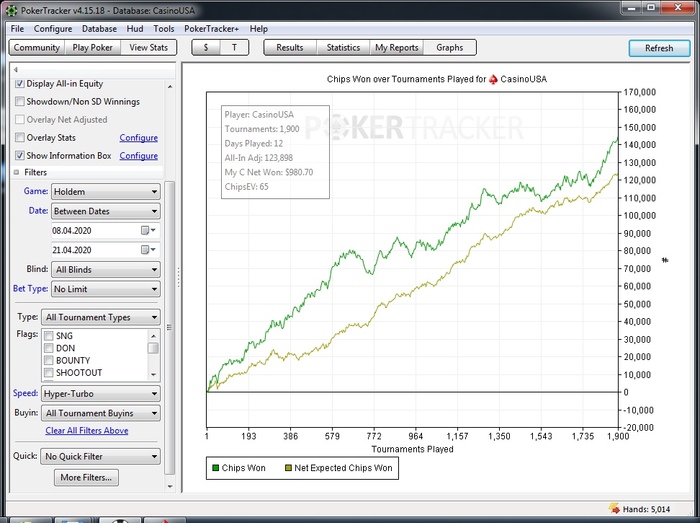The height and width of the screenshot is (523, 700).
Task: Expand the All Tournament Types dropdown
Action: (101, 317)
